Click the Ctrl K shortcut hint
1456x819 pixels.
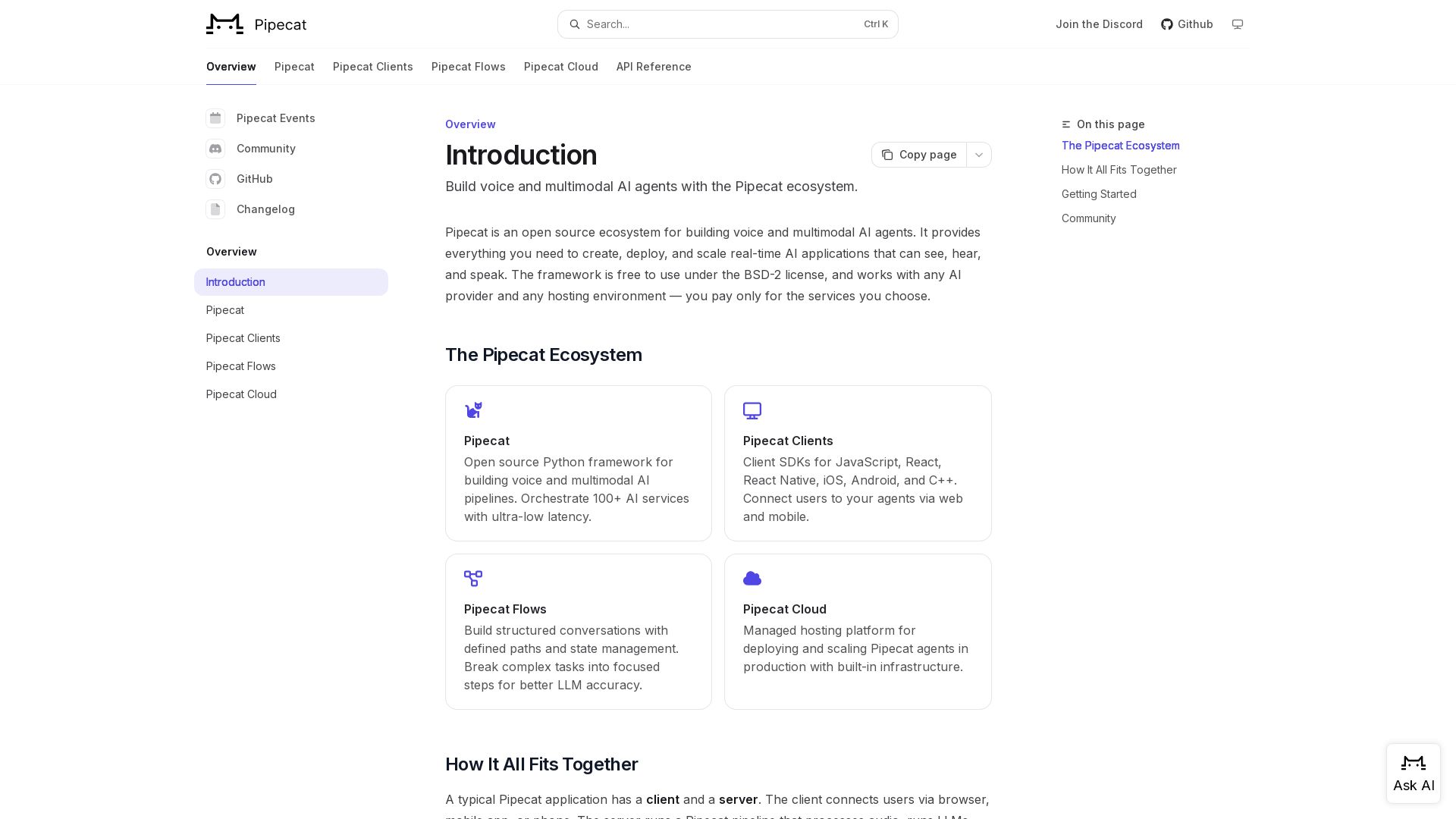point(876,24)
